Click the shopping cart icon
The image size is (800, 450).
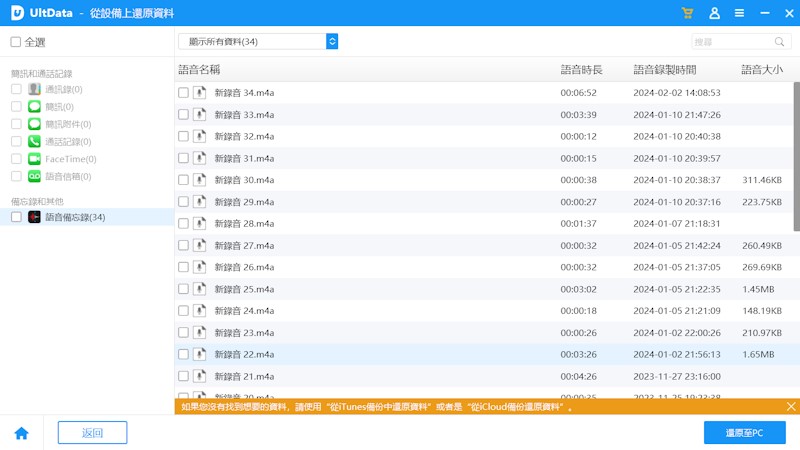(687, 13)
